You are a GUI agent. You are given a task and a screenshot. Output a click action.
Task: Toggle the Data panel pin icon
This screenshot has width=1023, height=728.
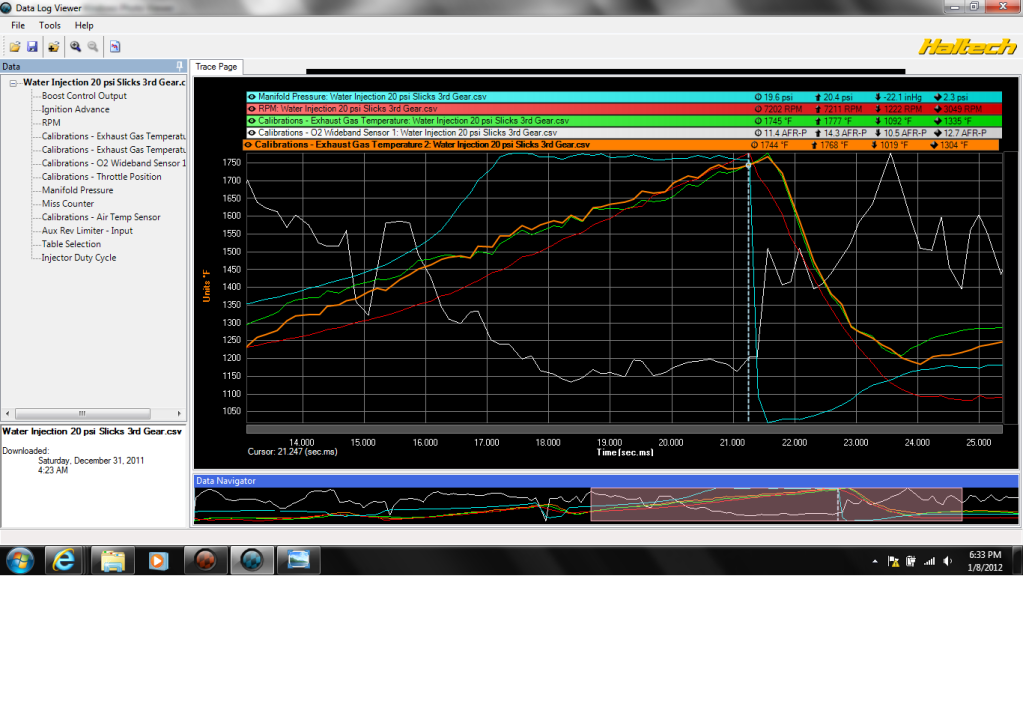(179, 66)
